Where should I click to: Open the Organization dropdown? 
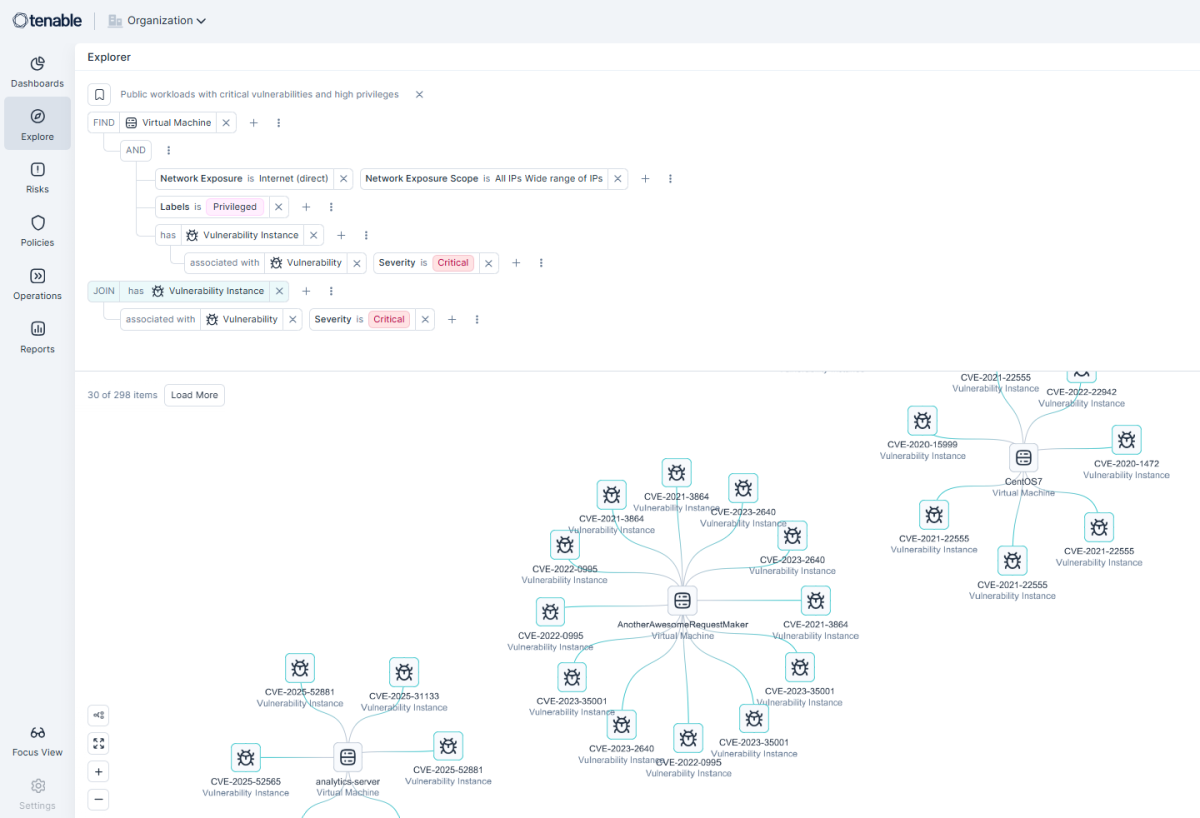point(157,20)
